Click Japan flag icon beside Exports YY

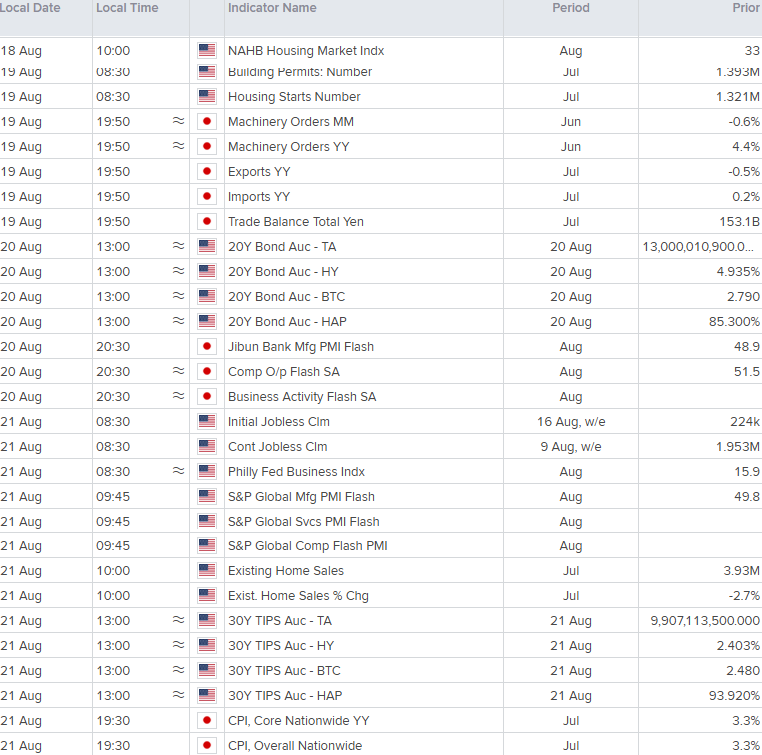coord(207,172)
